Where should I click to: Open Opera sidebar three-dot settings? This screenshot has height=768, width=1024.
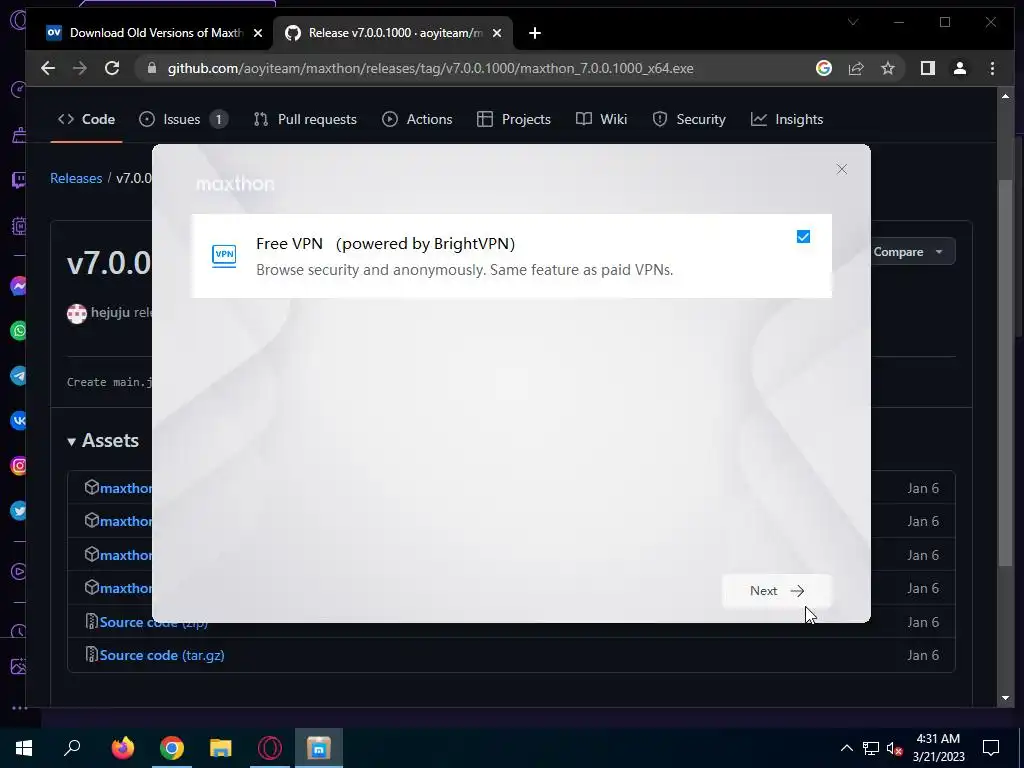18,707
